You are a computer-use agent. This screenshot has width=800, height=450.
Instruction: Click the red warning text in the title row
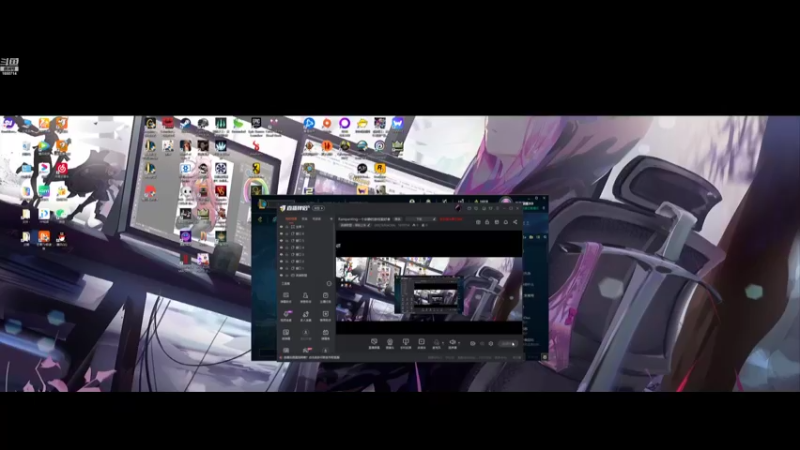451,219
